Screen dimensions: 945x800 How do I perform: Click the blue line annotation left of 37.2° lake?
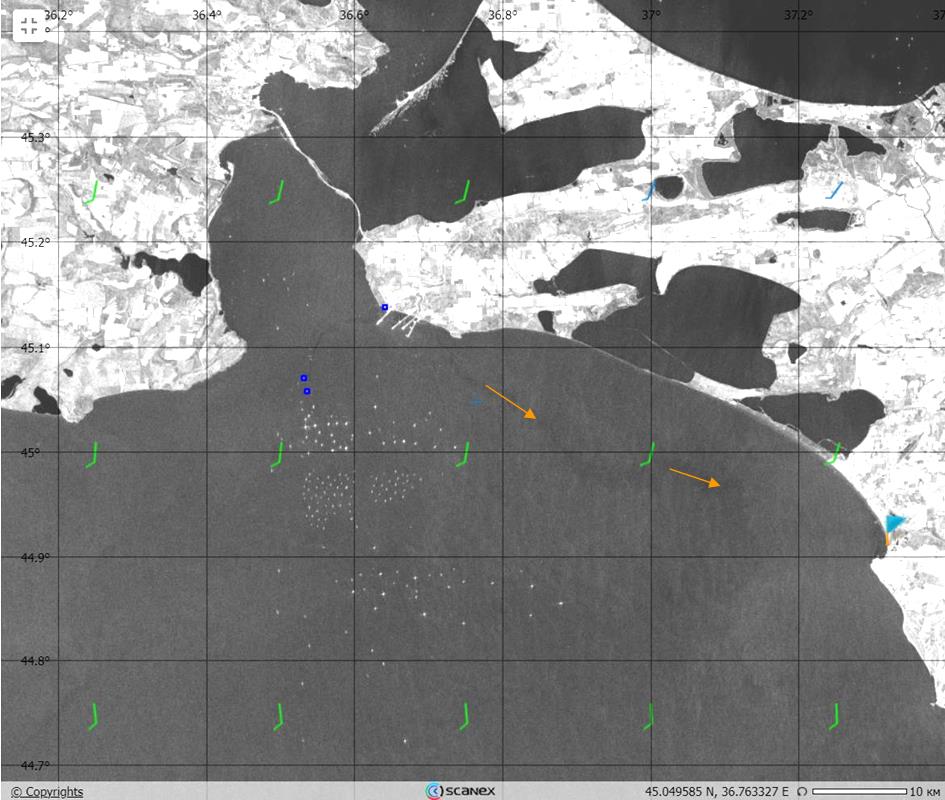coord(648,192)
